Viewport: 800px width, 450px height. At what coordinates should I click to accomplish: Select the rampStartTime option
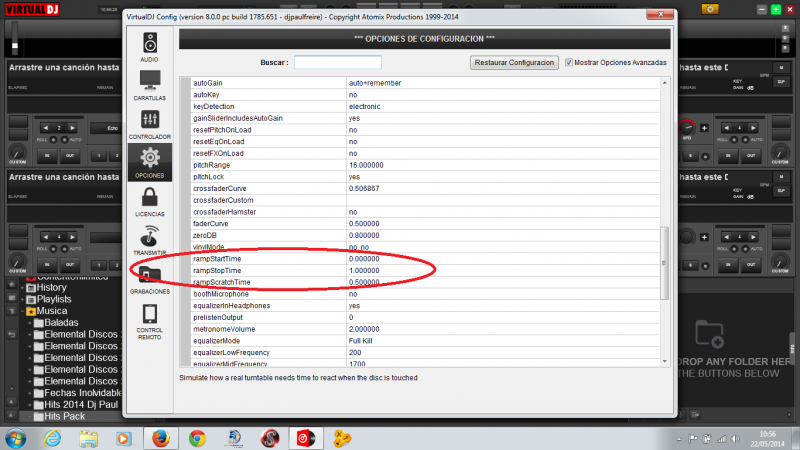point(424,259)
